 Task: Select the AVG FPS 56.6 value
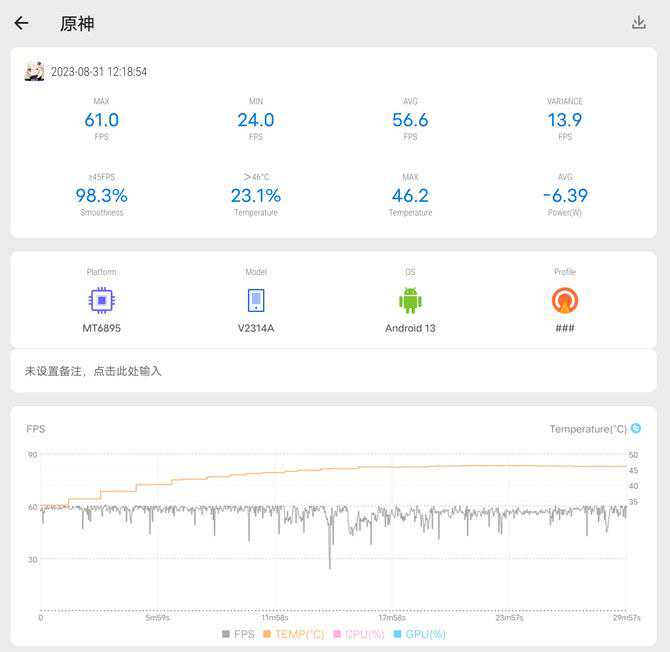[x=410, y=120]
